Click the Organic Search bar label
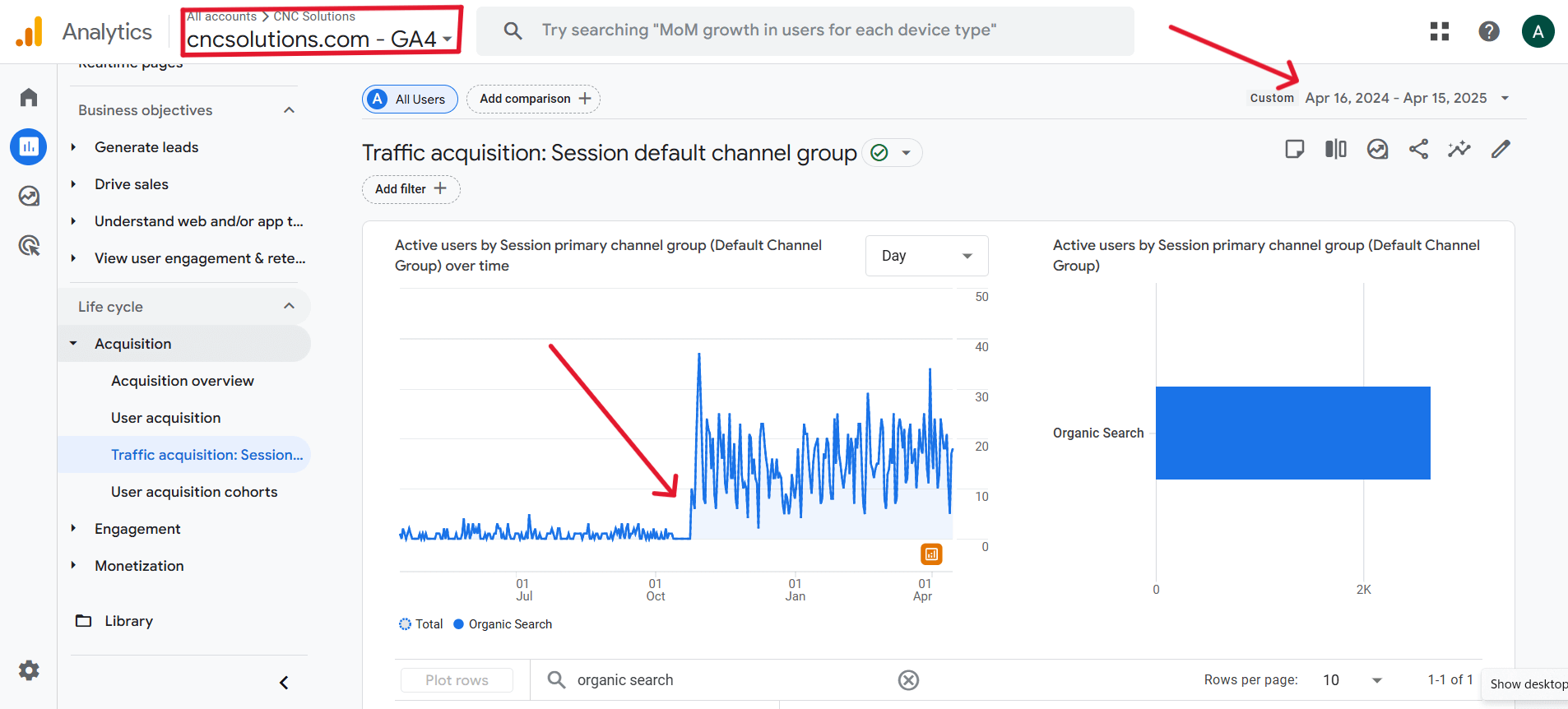Screen dimensions: 1568x709 tap(1098, 433)
